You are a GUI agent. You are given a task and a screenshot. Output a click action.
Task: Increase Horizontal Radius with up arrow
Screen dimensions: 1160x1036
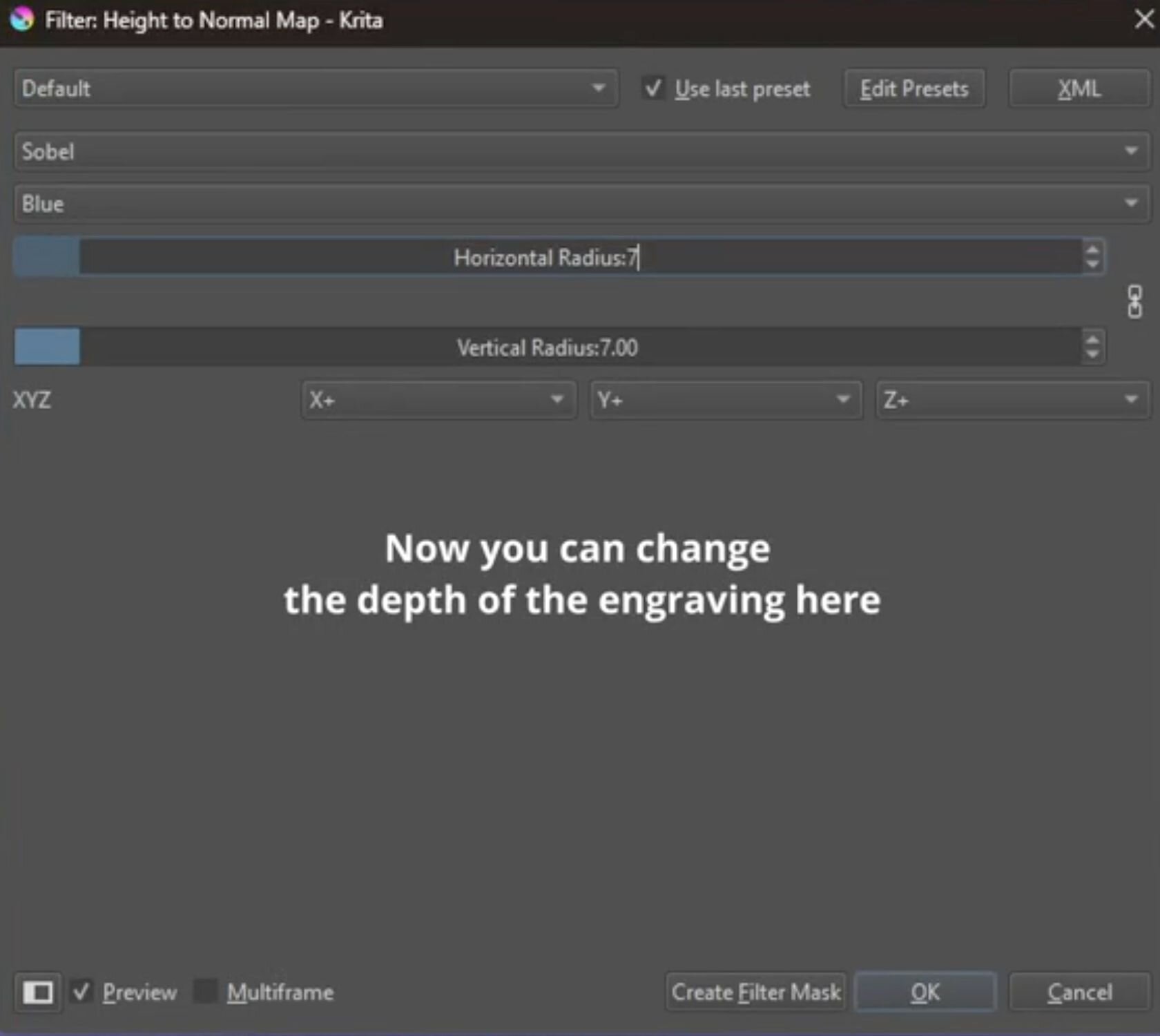(x=1092, y=249)
